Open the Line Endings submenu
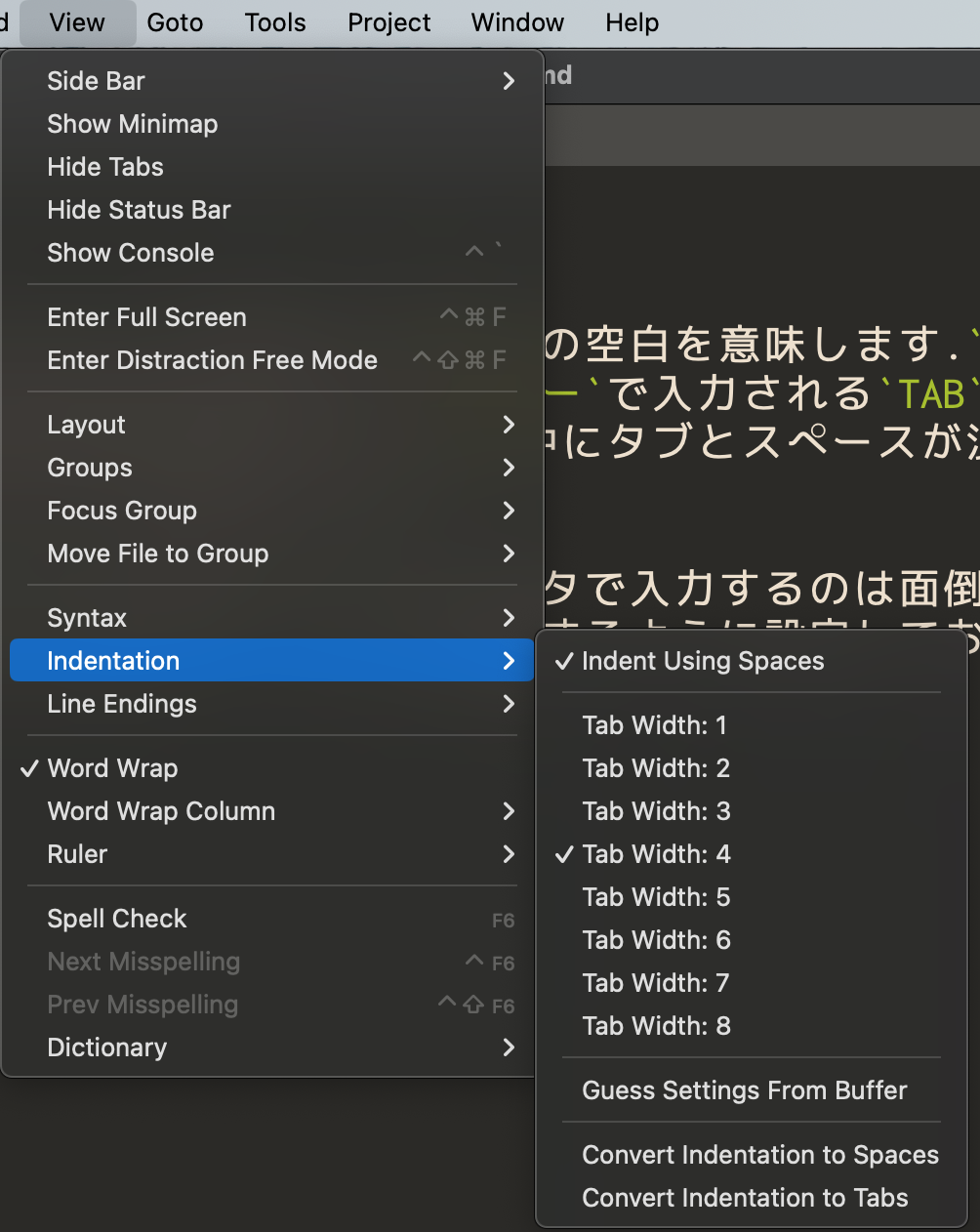This screenshot has width=980, height=1232. (121, 704)
